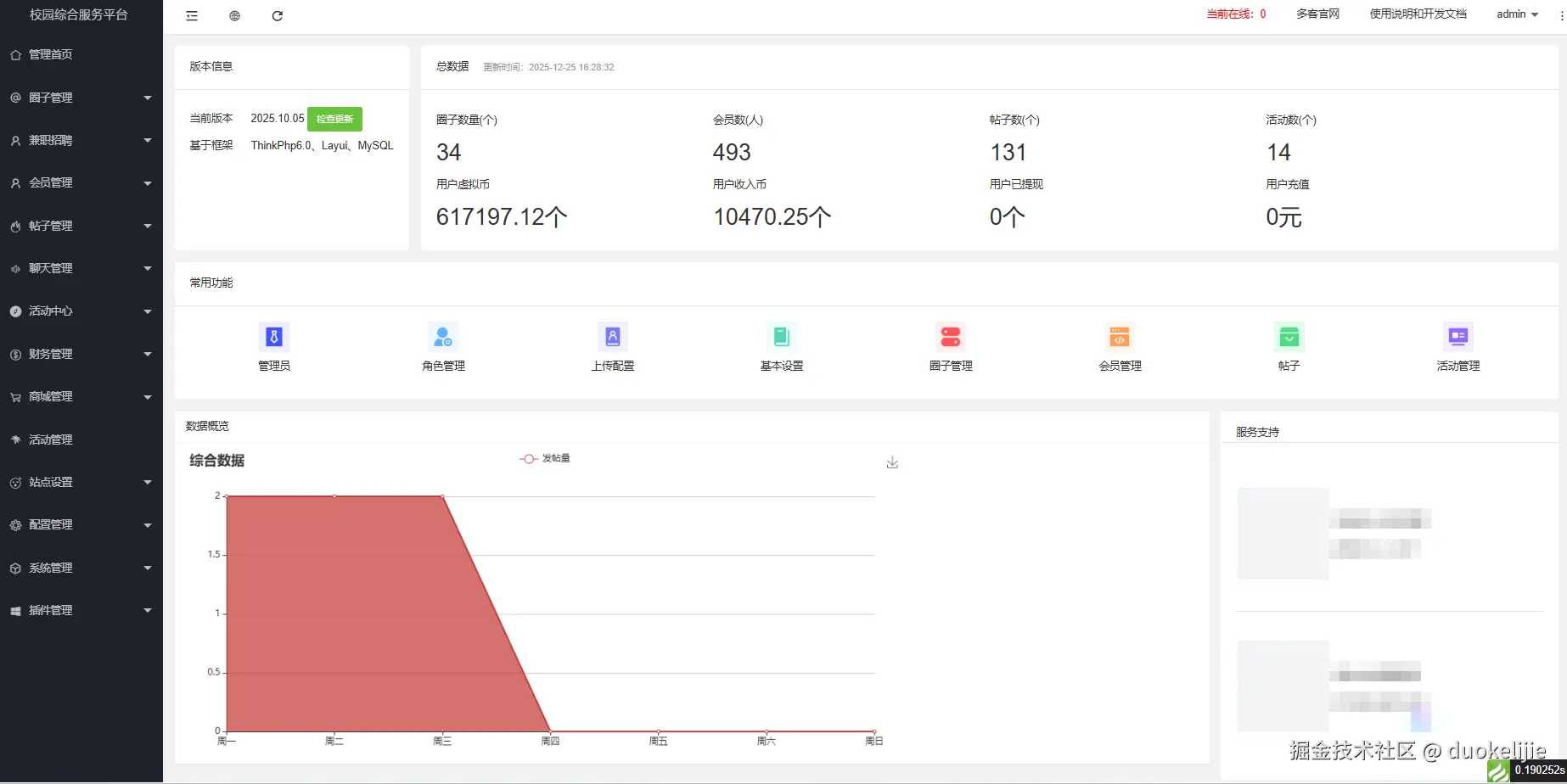Click the 当前在线: 0 indicator
Screen dimensions: 1567x784
coord(1236,14)
